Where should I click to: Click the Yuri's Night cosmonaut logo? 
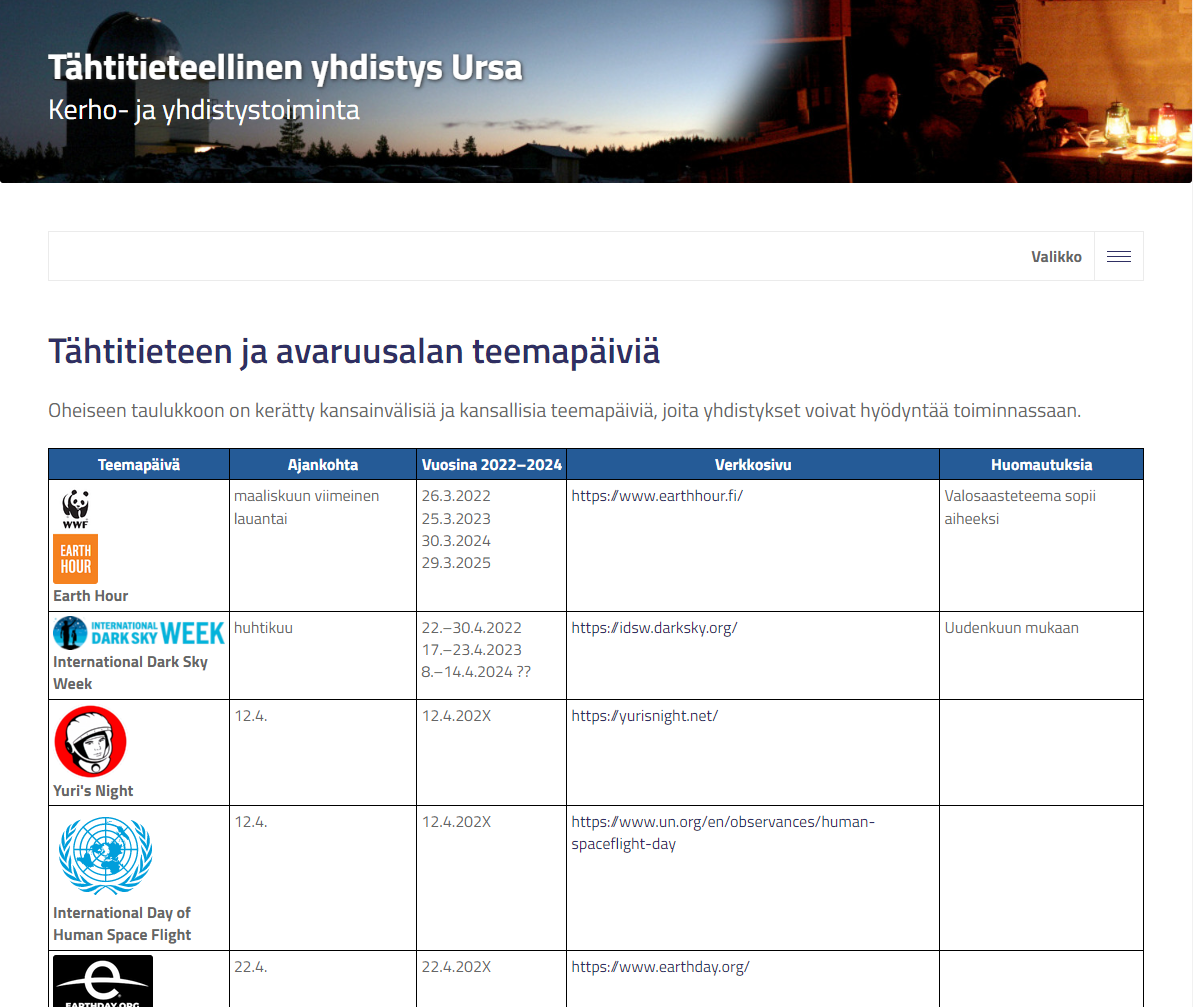click(x=90, y=741)
